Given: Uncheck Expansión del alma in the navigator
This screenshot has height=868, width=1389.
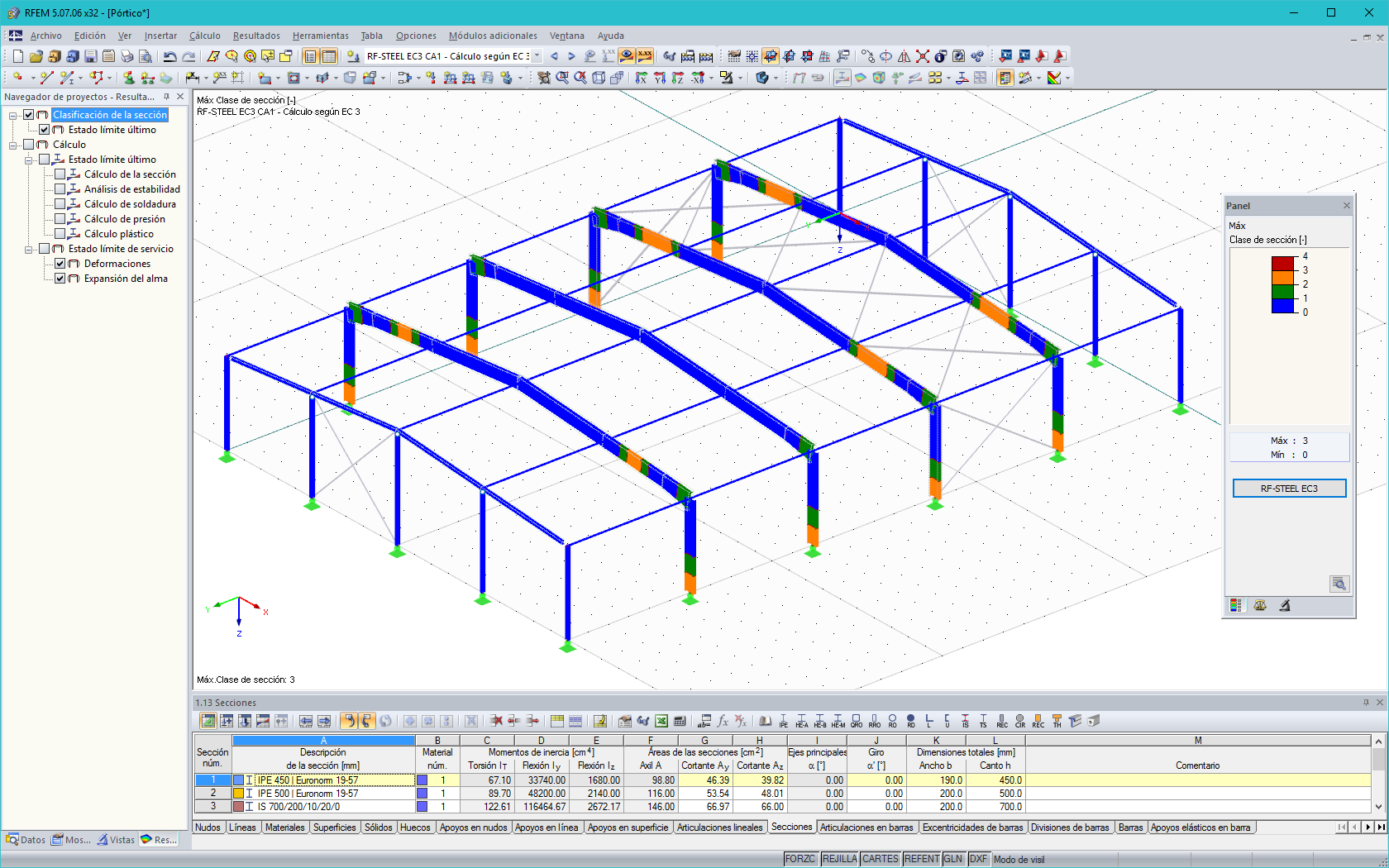Looking at the screenshot, I should tap(60, 279).
